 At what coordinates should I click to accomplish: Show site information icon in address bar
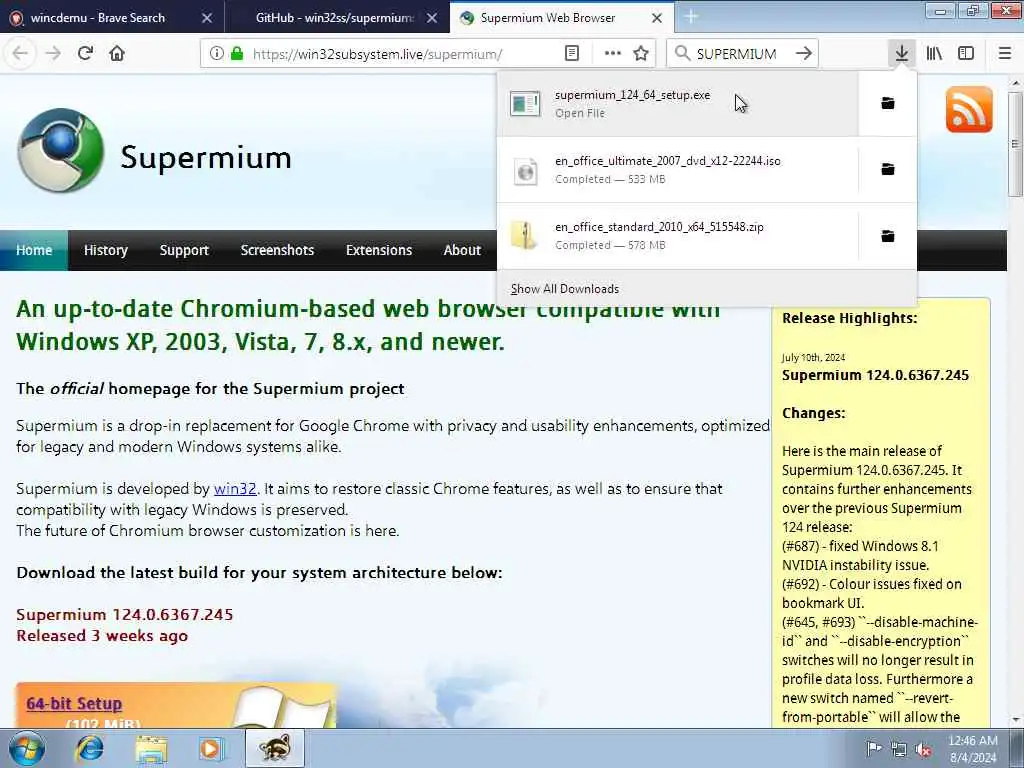[x=216, y=54]
